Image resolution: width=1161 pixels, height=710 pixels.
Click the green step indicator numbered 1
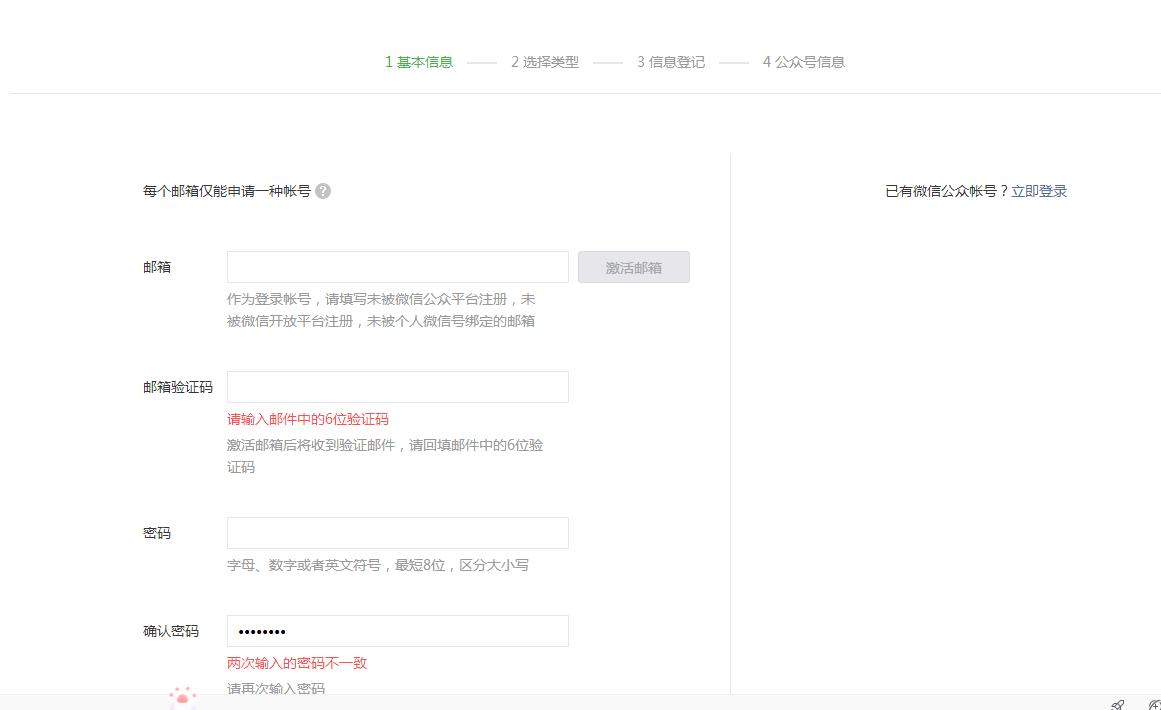coord(389,61)
